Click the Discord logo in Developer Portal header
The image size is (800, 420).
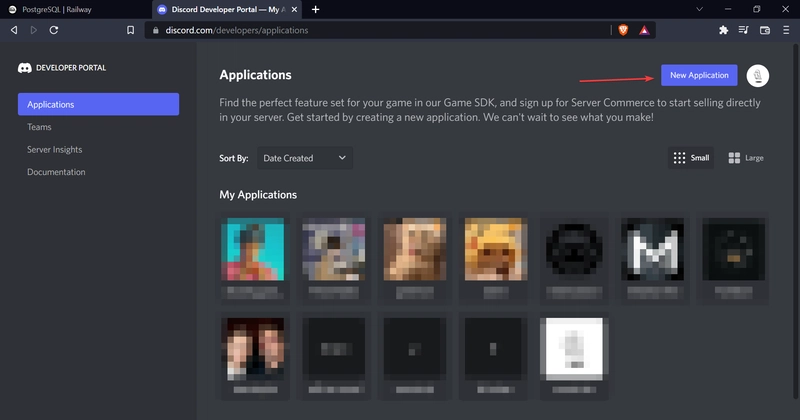point(24,68)
